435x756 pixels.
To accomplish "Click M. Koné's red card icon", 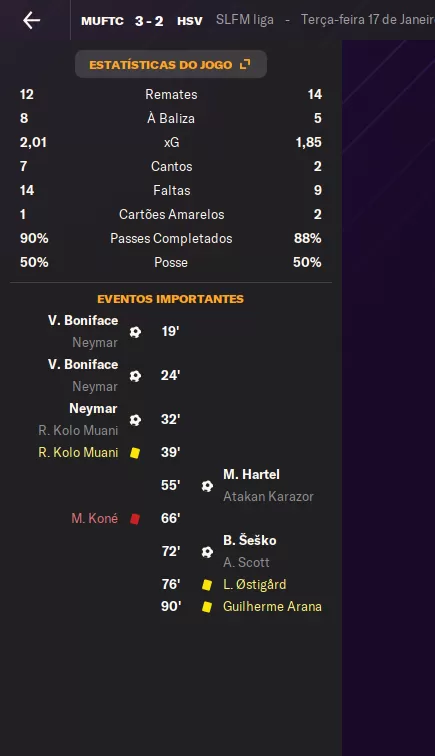I will click(135, 518).
